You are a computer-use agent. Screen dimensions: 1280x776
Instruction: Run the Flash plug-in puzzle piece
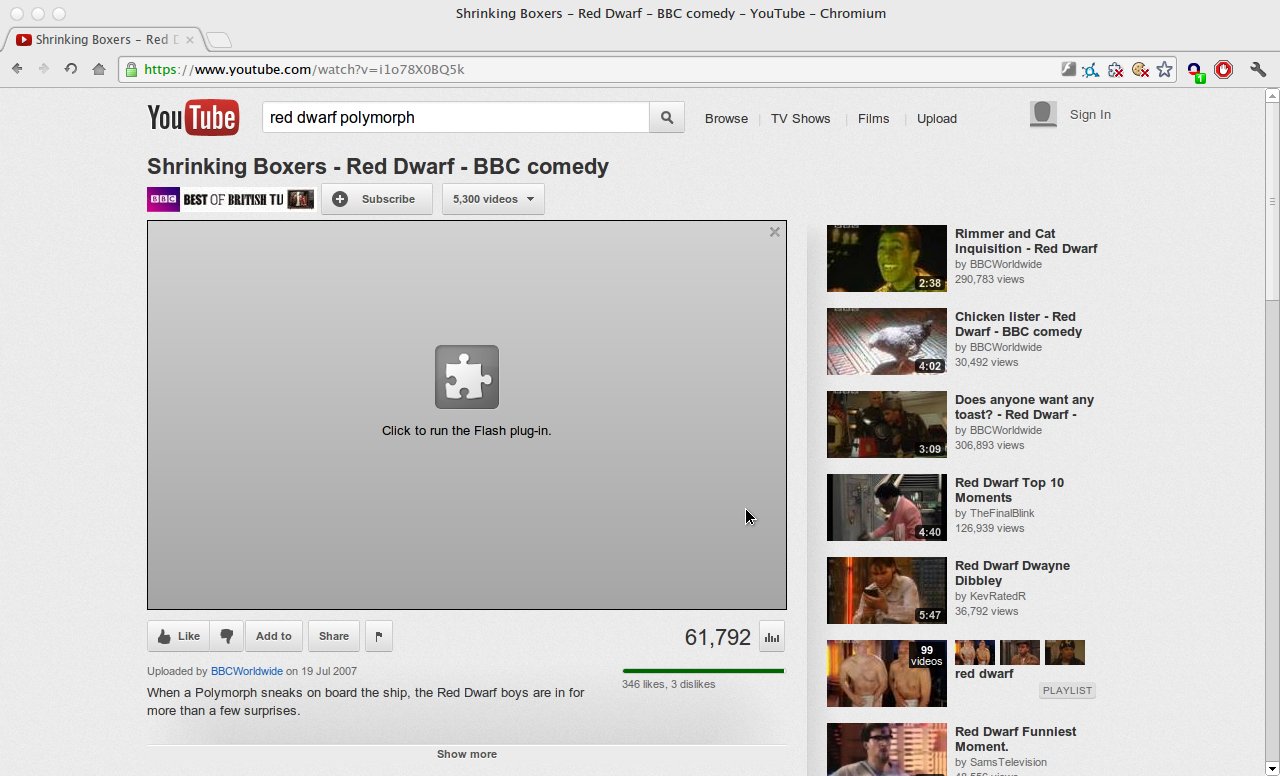click(467, 377)
